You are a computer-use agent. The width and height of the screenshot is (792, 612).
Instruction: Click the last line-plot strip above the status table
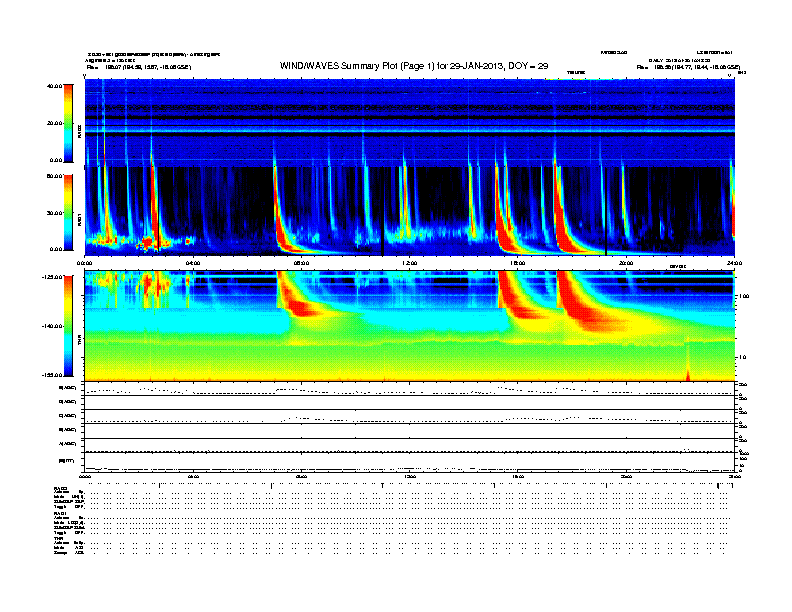pos(409,462)
